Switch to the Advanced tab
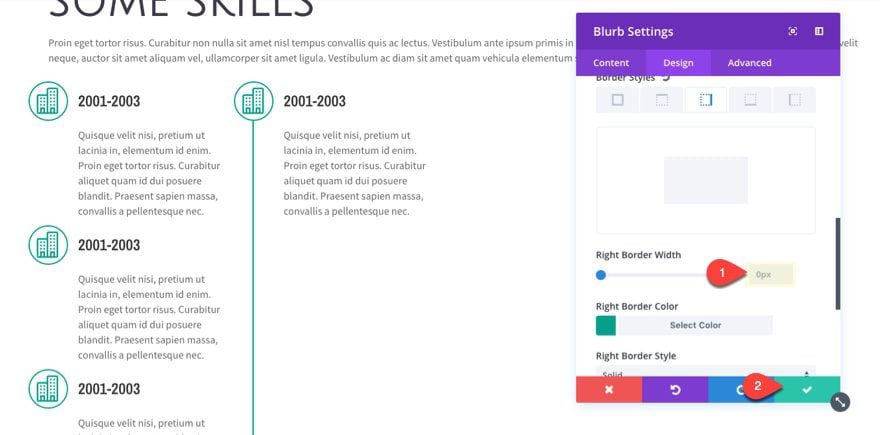 (x=749, y=63)
